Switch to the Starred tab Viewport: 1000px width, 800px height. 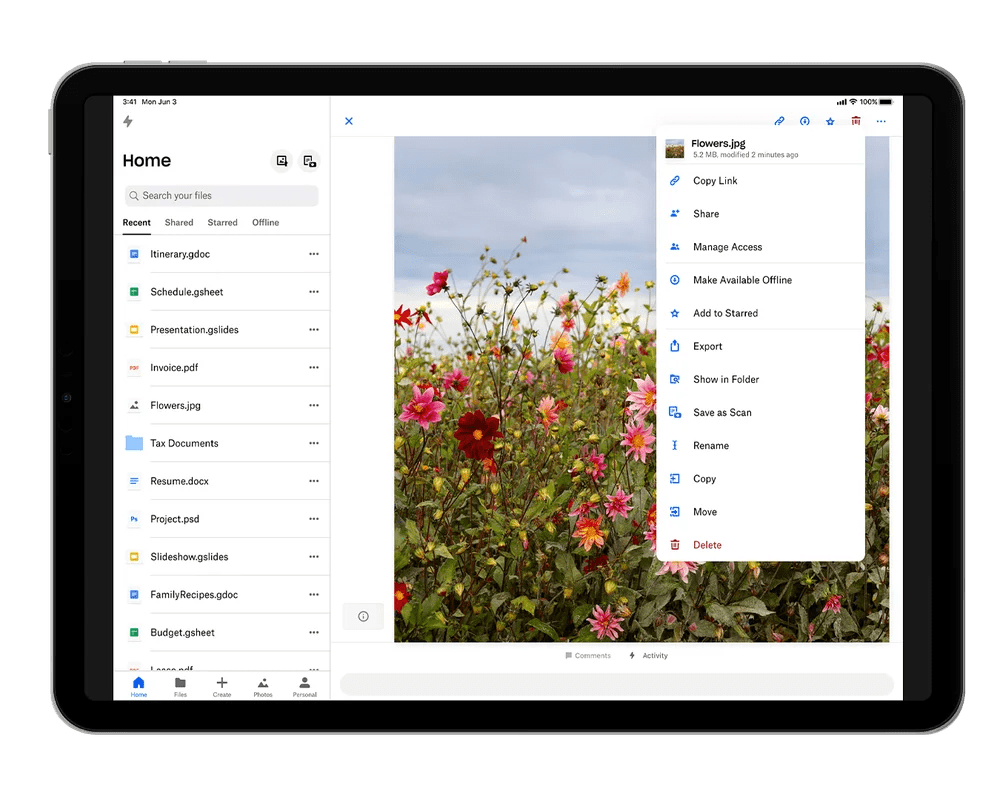222,223
